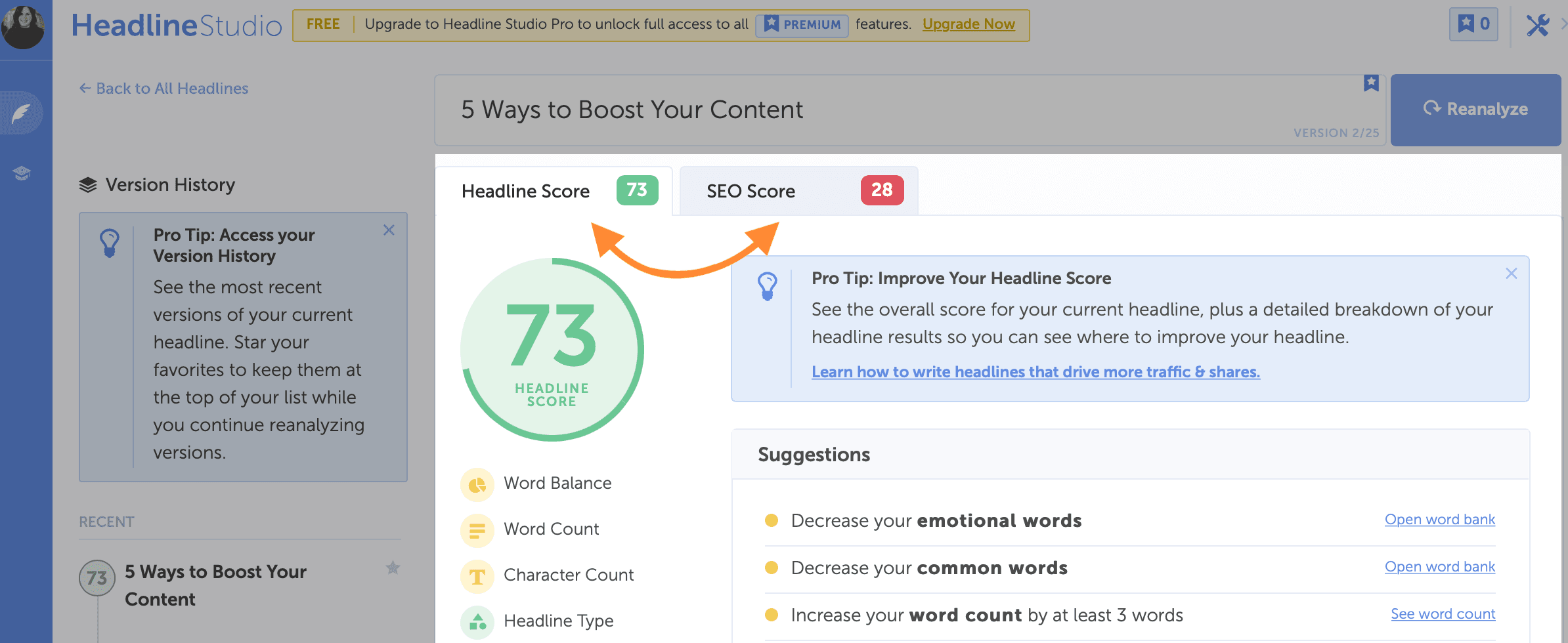The height and width of the screenshot is (643, 1568).
Task: Click the red 28 badge on SEO Score tab
Action: (882, 190)
